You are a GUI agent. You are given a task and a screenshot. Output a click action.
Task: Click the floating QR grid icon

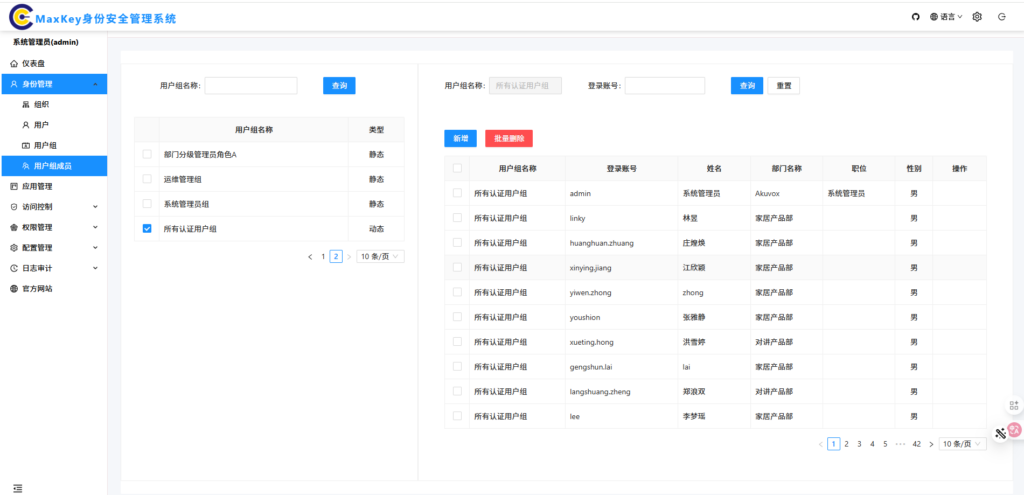(1013, 405)
